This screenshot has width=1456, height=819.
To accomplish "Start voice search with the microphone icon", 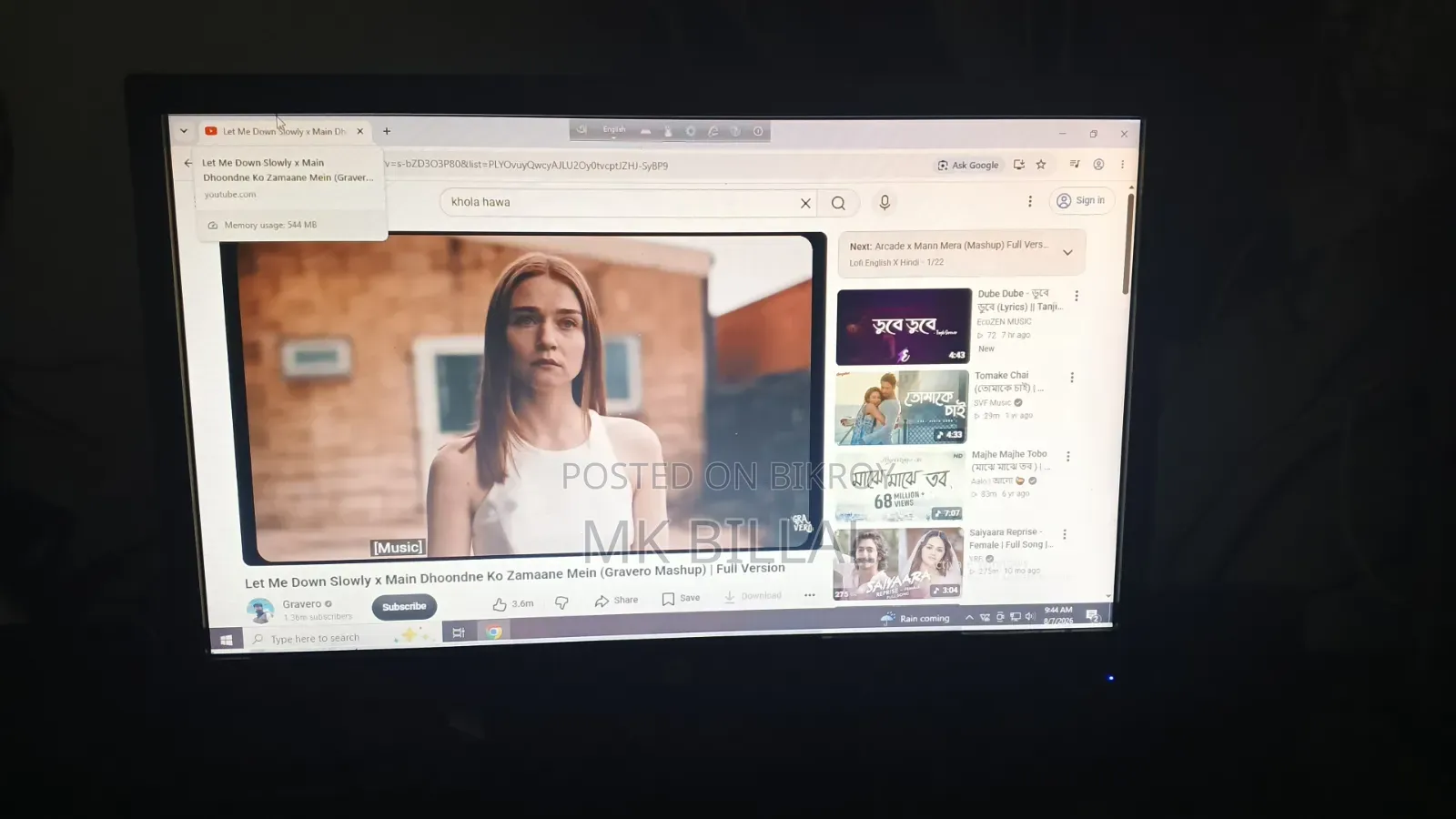I will 885,202.
